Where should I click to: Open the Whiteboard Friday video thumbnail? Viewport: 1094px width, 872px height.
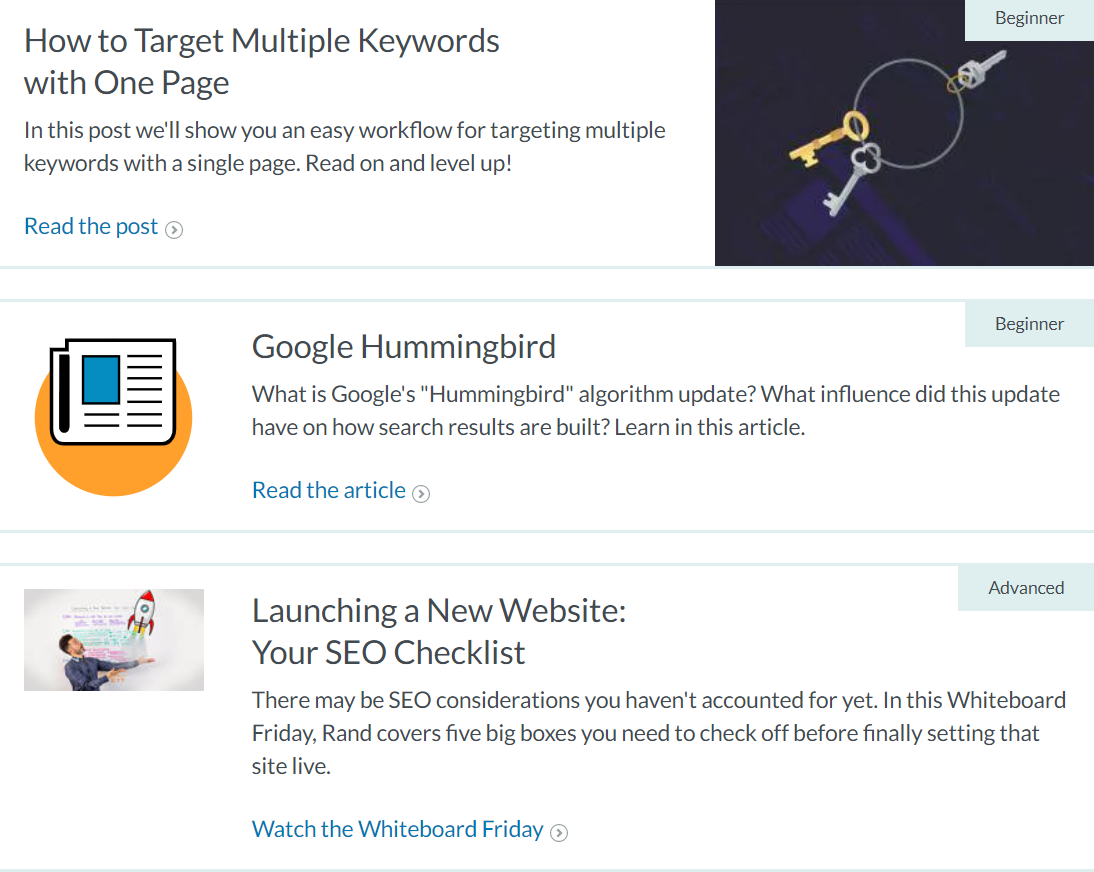[113, 640]
